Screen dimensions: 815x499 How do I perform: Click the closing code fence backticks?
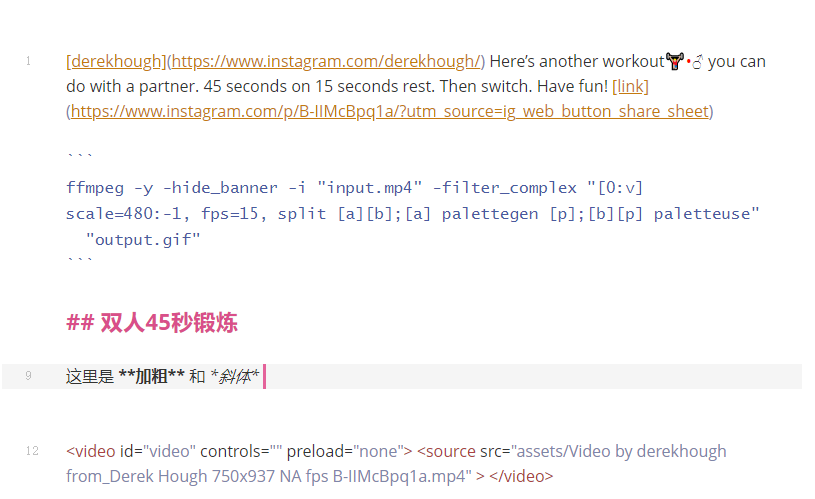pyautogui.click(x=80, y=262)
